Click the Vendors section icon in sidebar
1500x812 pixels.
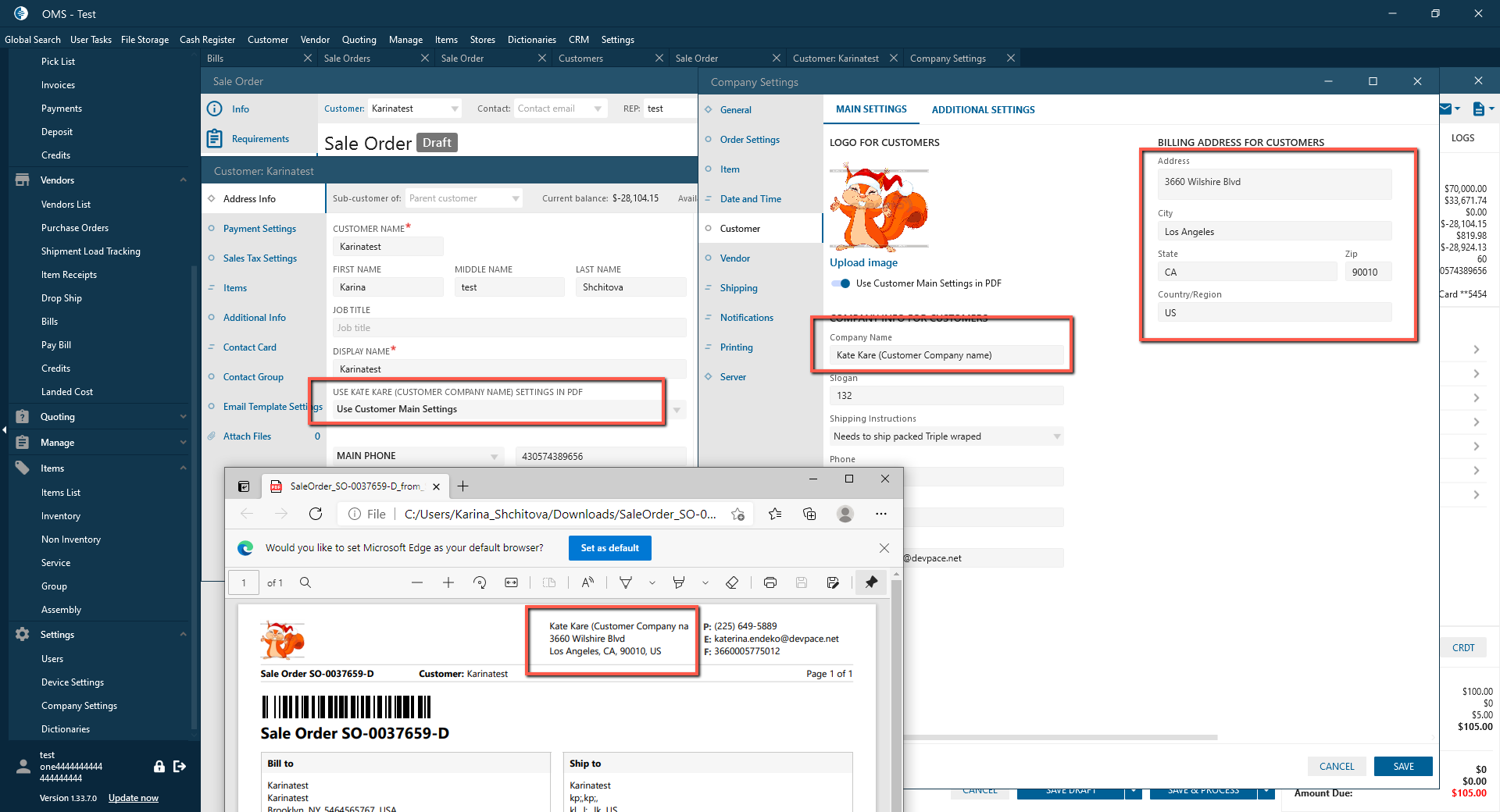coord(22,180)
